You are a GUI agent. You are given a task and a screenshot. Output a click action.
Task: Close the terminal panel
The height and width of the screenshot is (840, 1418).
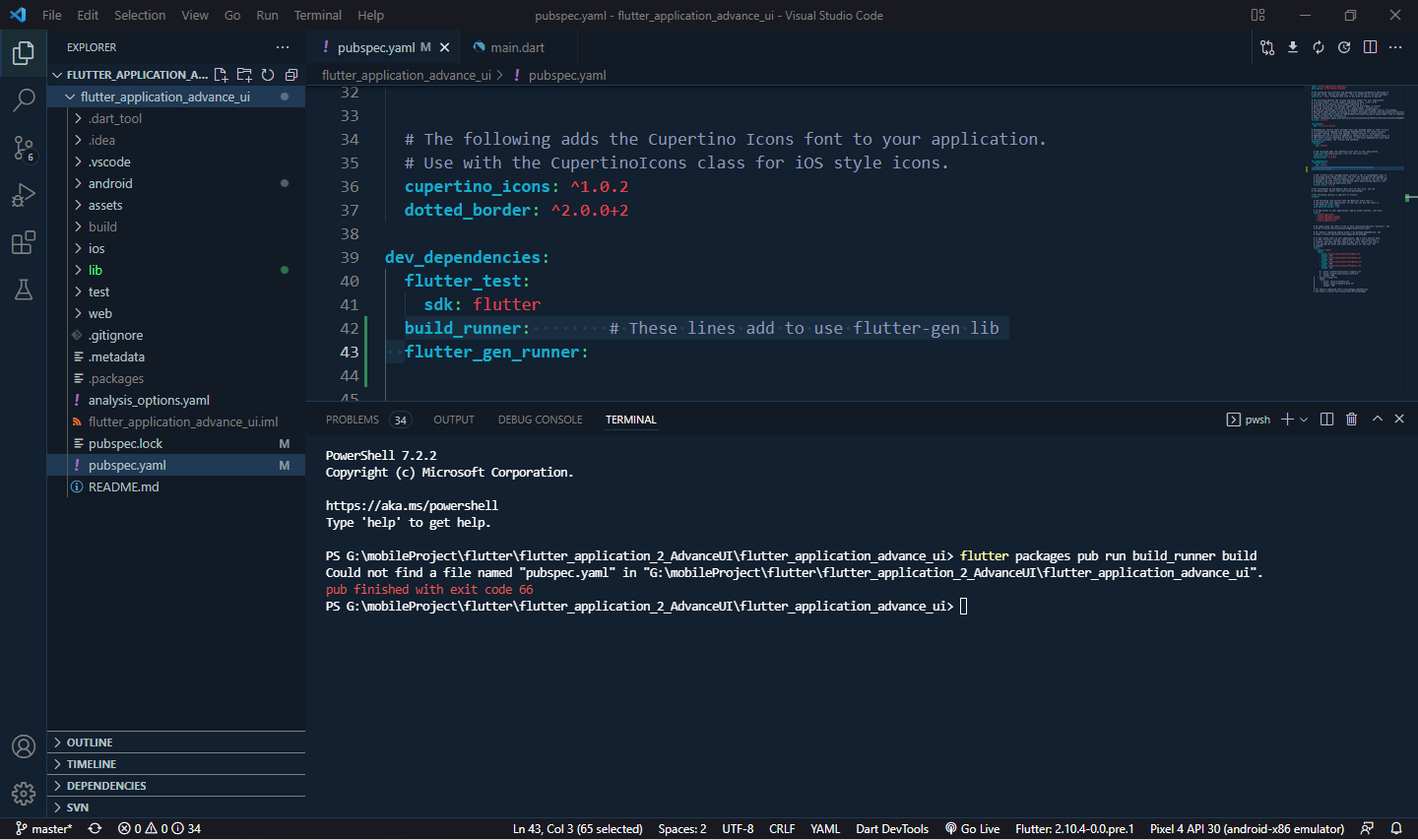coord(1399,419)
